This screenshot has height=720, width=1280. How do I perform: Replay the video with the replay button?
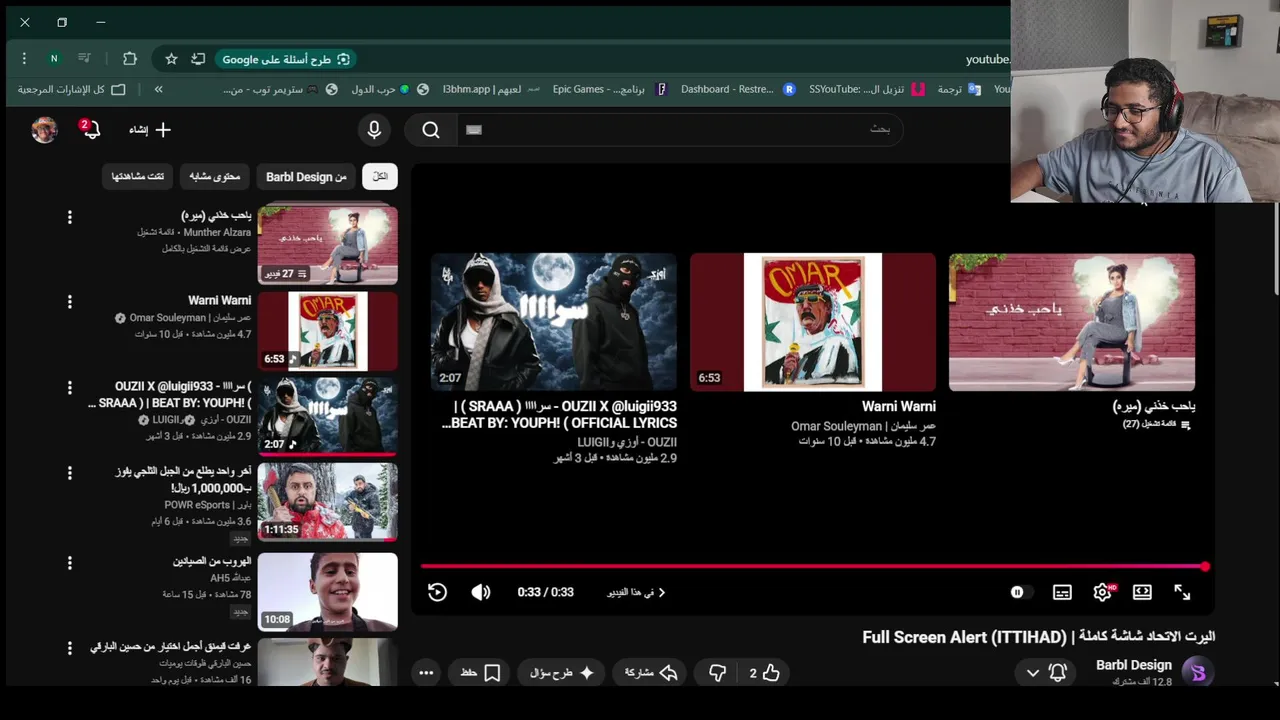pos(437,592)
